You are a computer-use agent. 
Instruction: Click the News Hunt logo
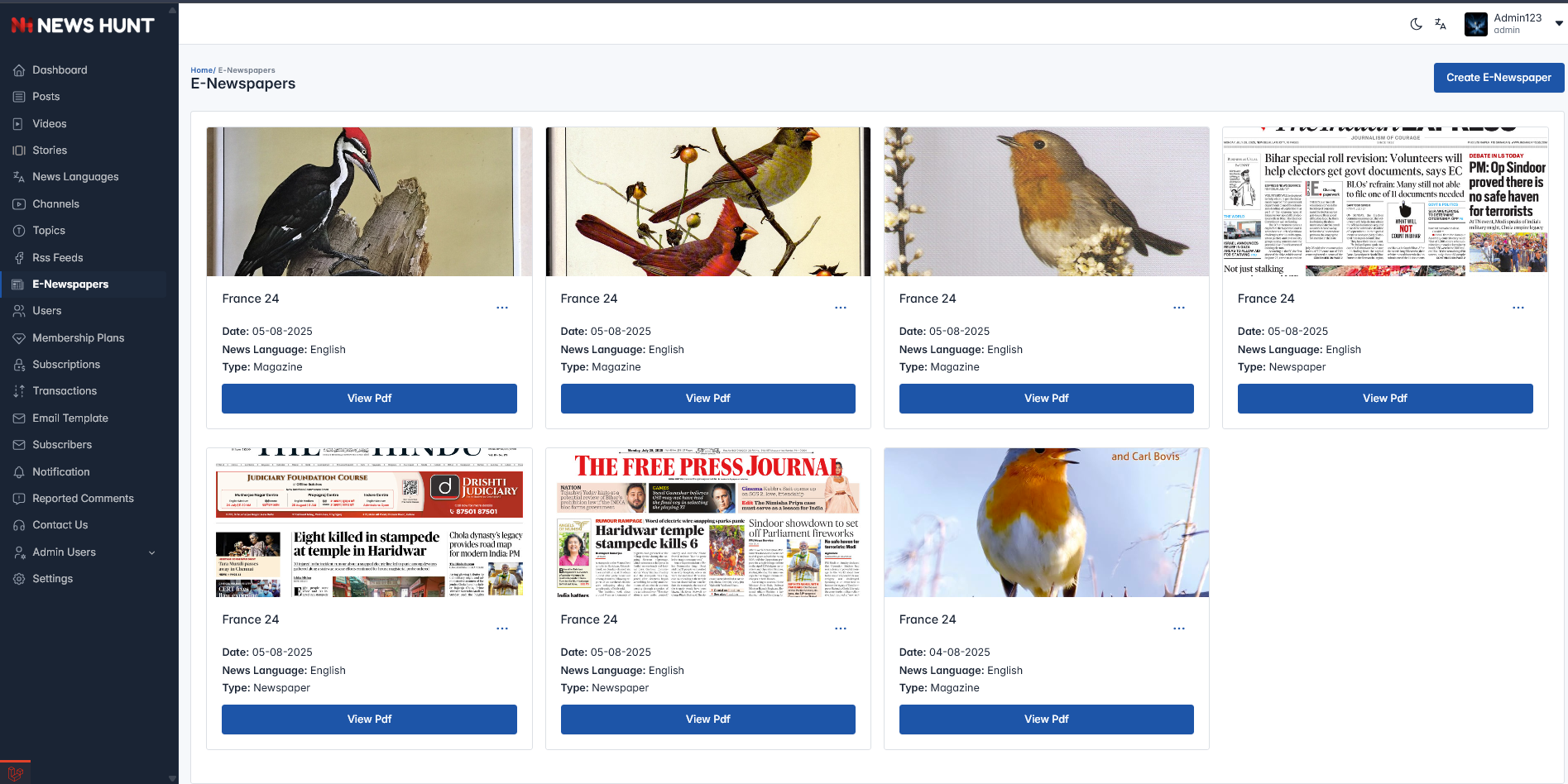(83, 26)
